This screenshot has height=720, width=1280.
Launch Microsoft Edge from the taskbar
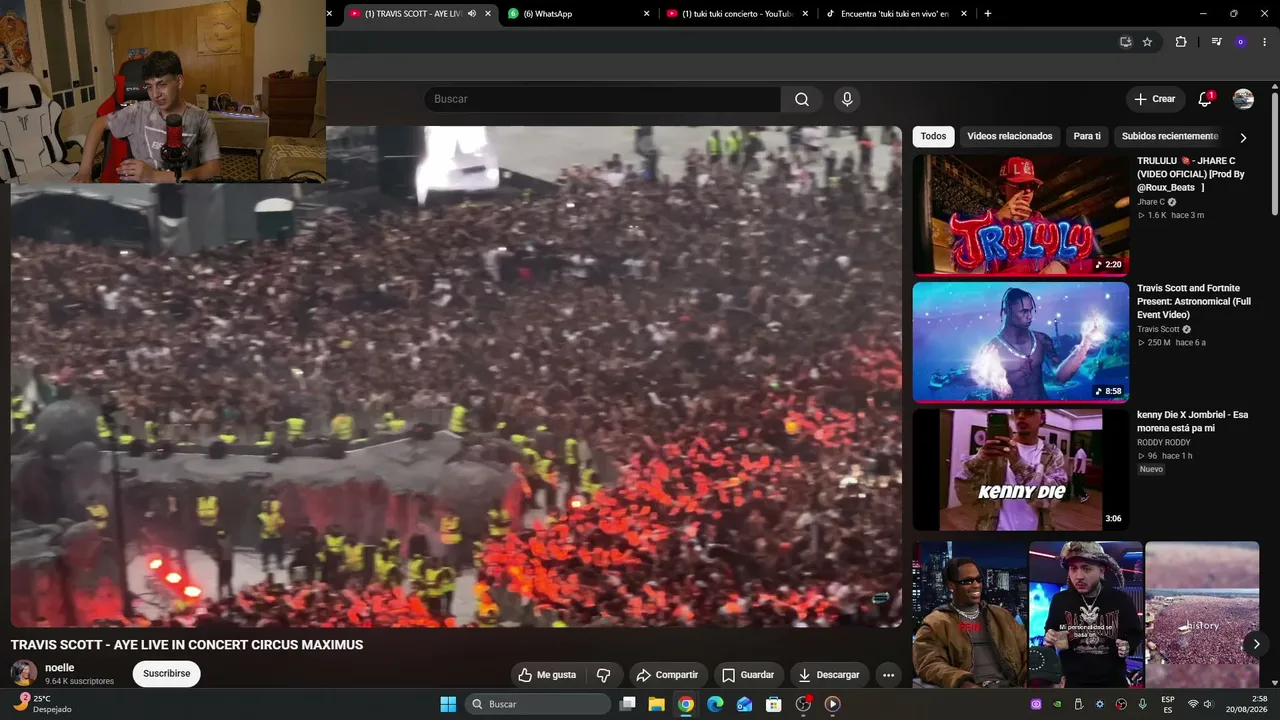[x=715, y=704]
